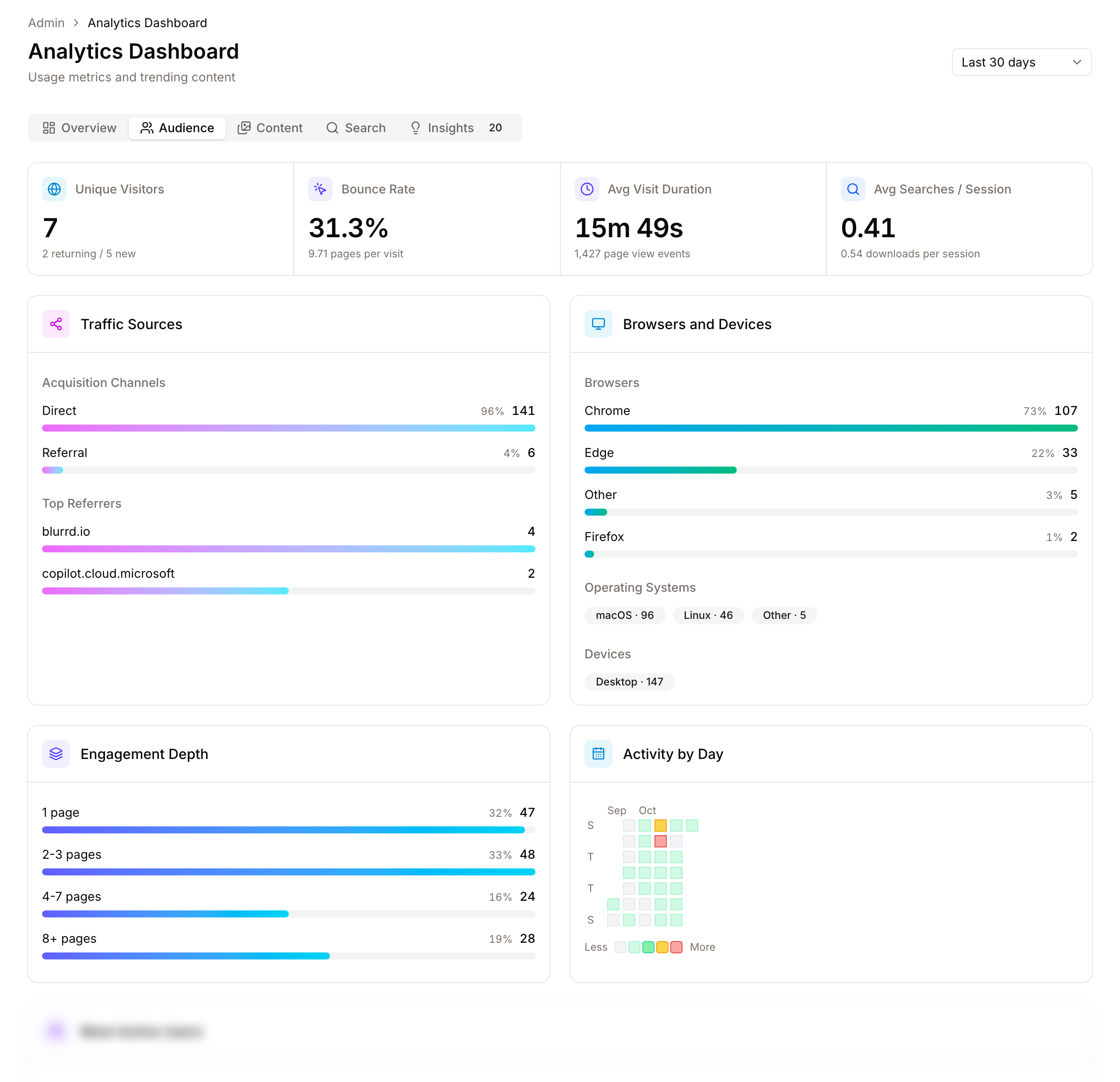1120x1082 pixels.
Task: Open the Last 30 days dropdown
Action: (x=1021, y=62)
